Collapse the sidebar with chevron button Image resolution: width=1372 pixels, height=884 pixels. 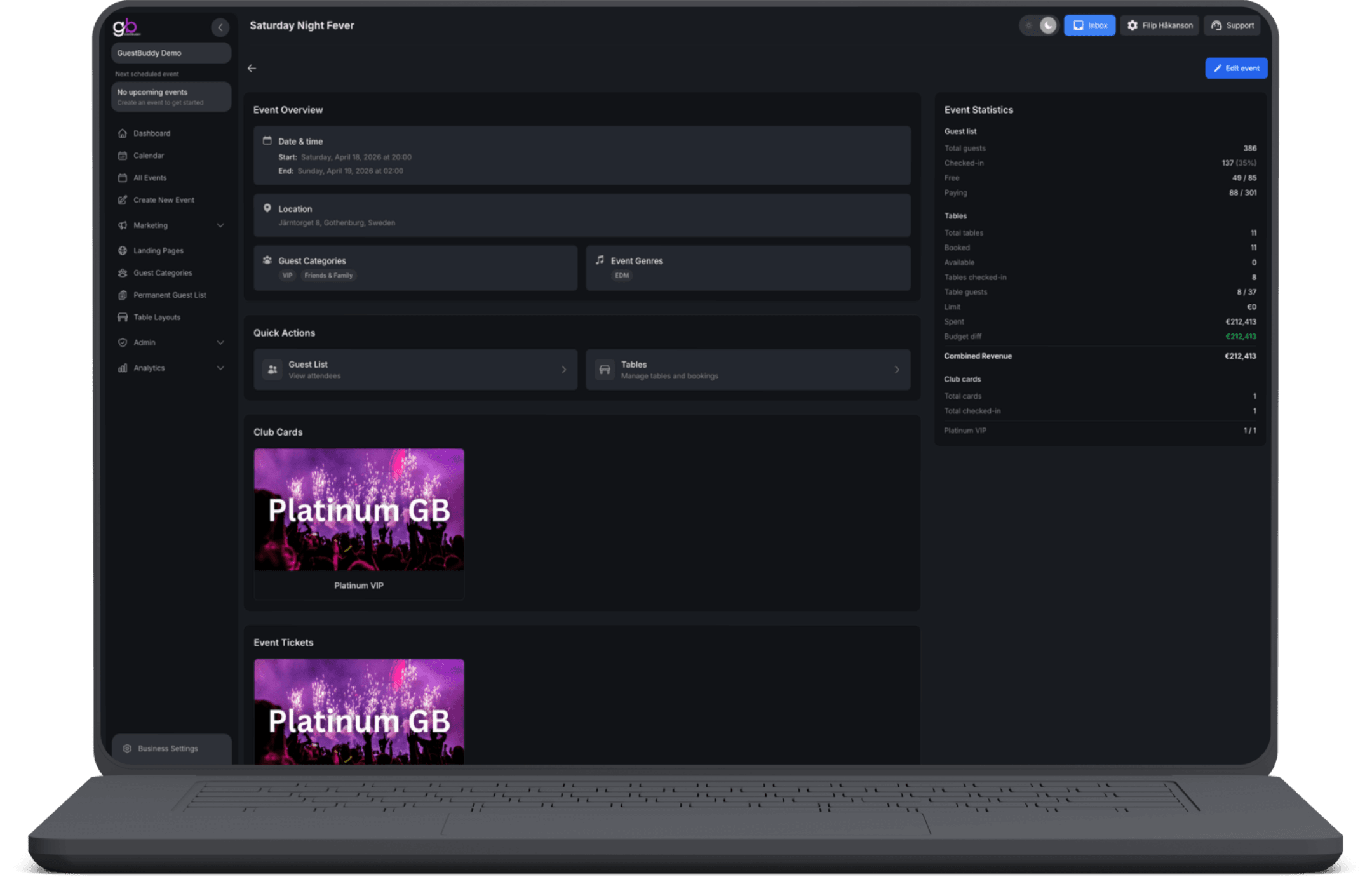click(220, 27)
